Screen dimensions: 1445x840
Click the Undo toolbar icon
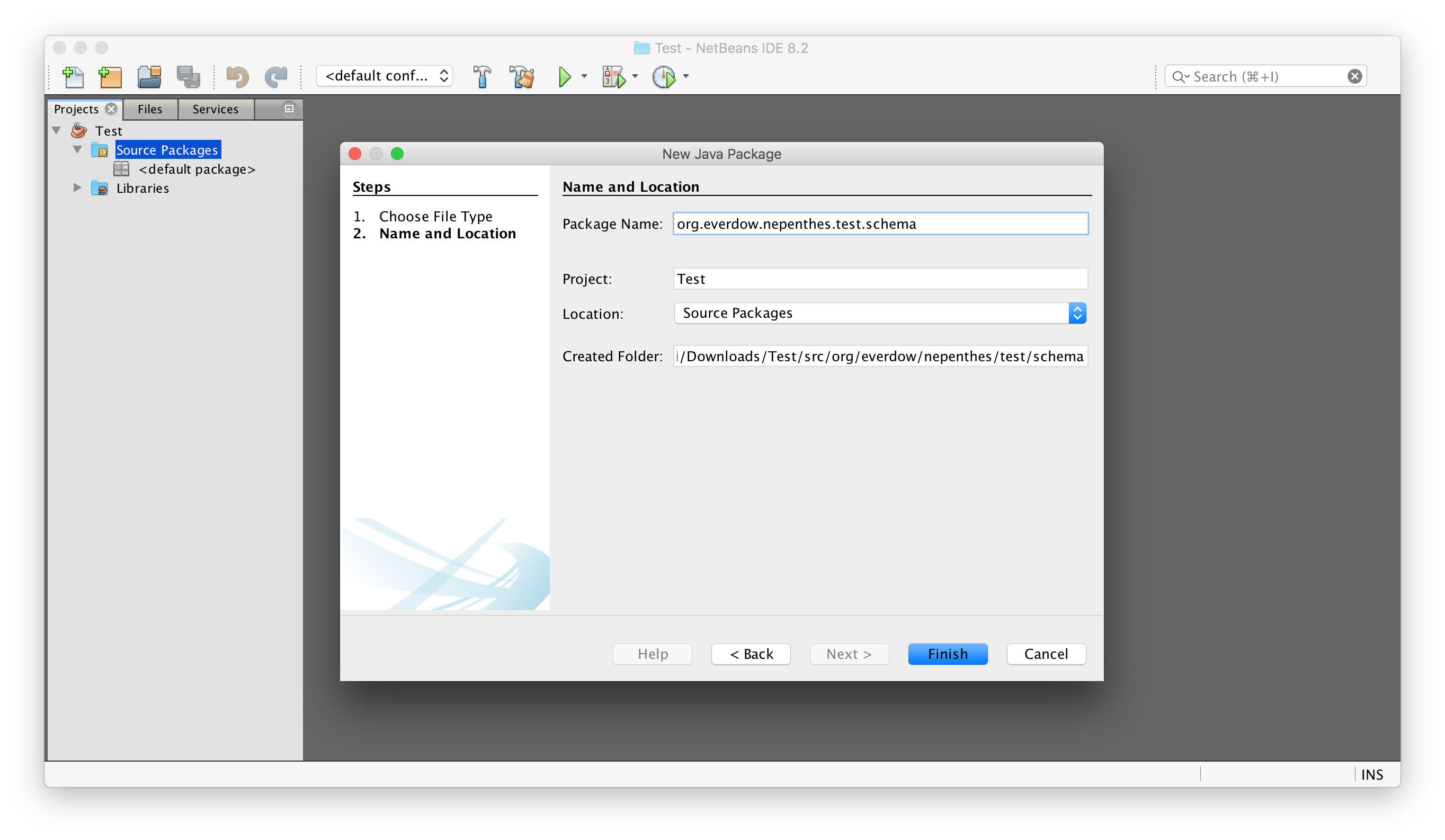237,77
